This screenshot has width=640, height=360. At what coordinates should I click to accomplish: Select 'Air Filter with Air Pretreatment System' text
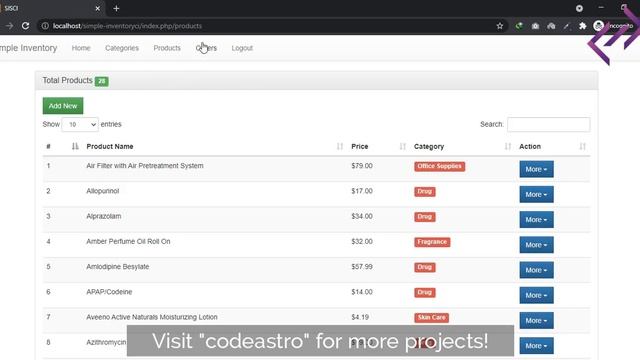(144, 166)
